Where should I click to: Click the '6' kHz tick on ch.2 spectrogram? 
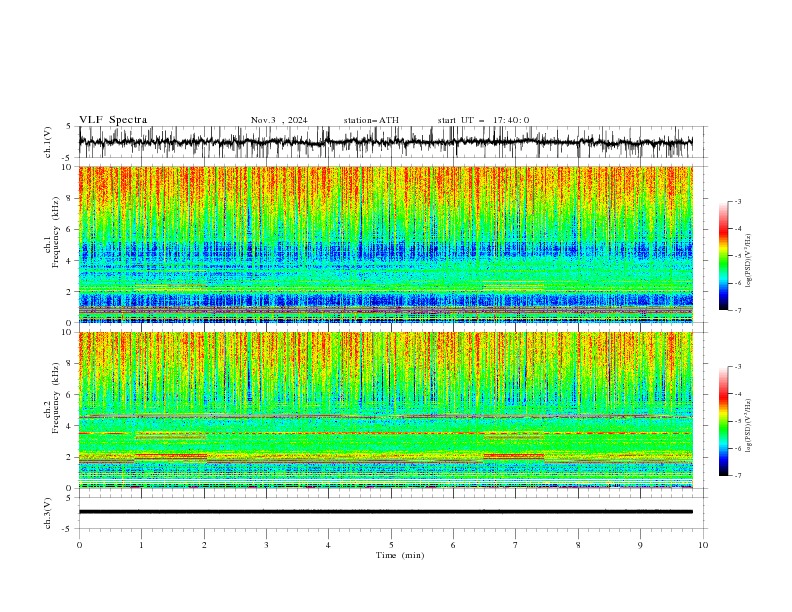(x=69, y=395)
